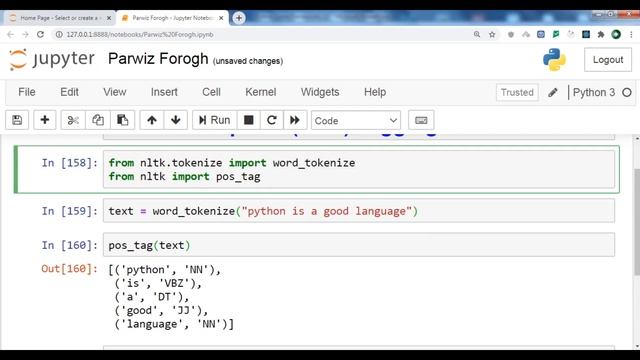The height and width of the screenshot is (360, 640).
Task: Click the unsaved changes status text
Action: (x=248, y=61)
